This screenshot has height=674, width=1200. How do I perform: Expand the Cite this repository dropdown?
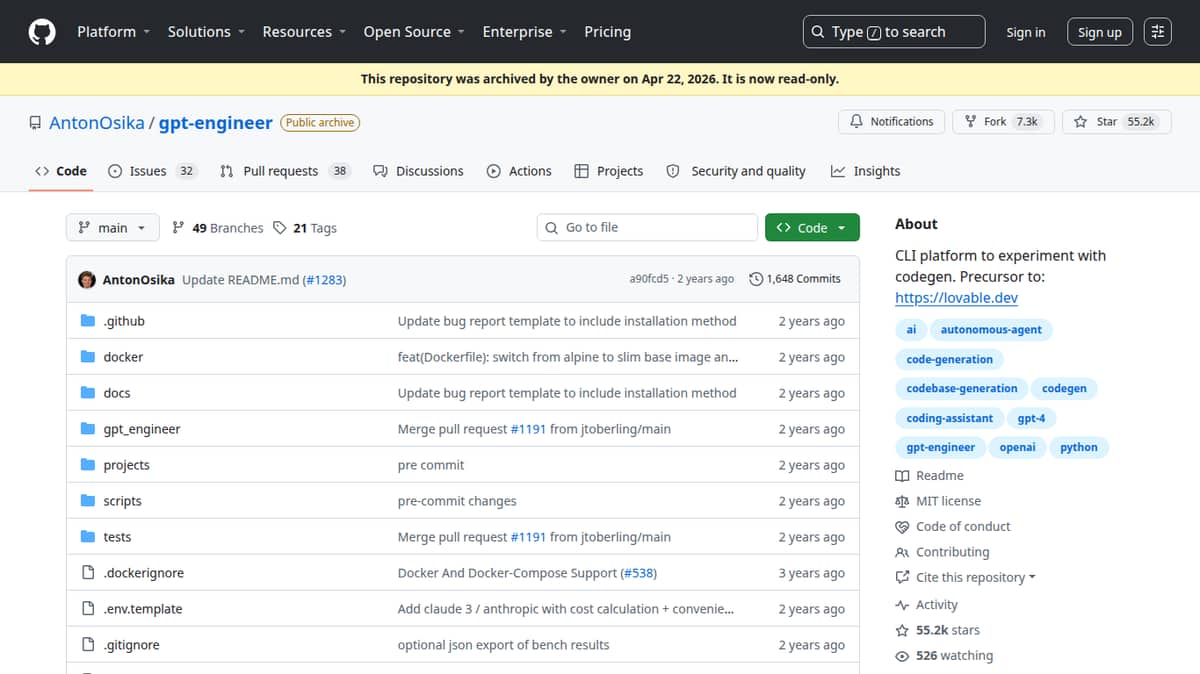coord(966,578)
